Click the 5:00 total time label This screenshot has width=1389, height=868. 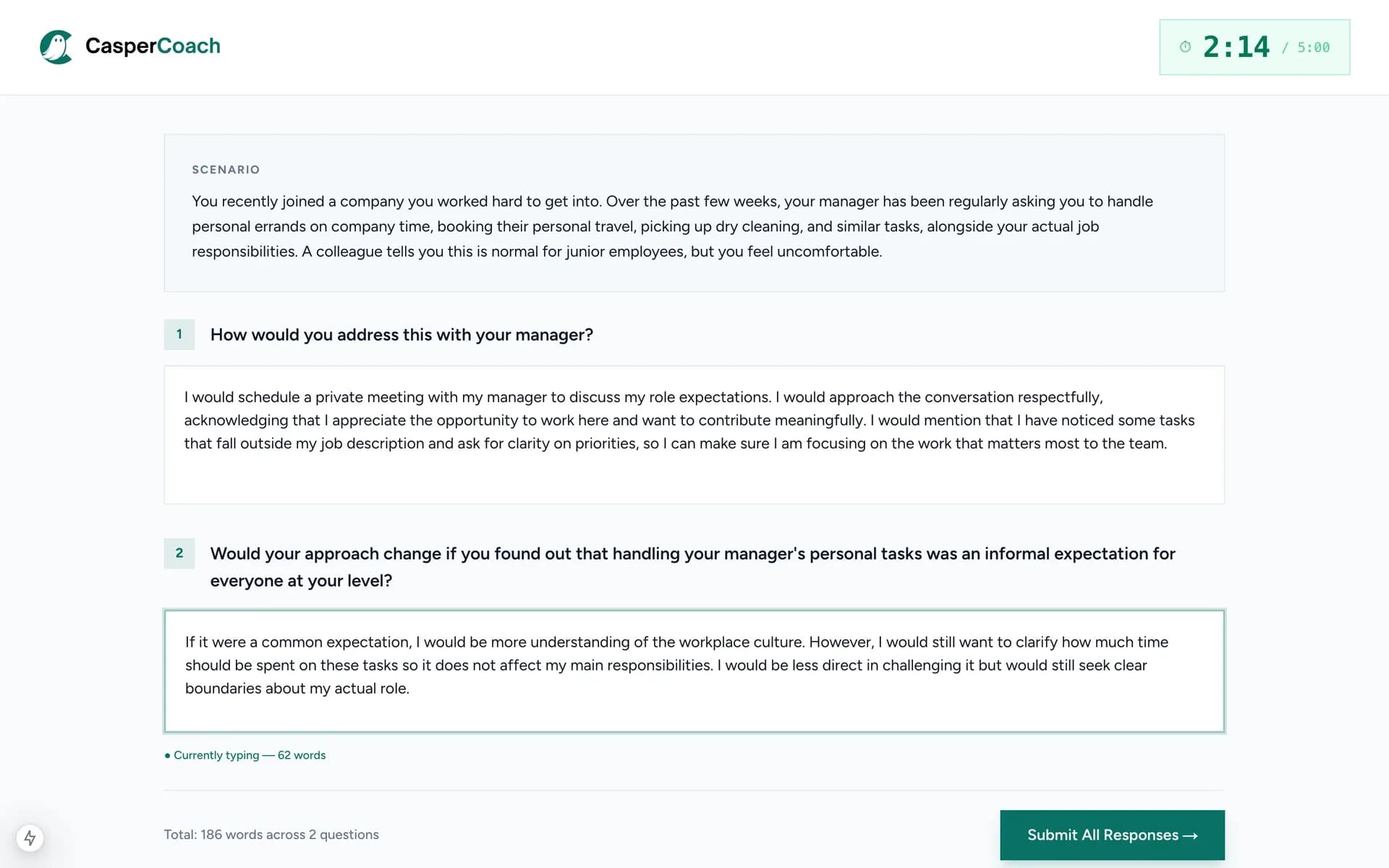1313,48
